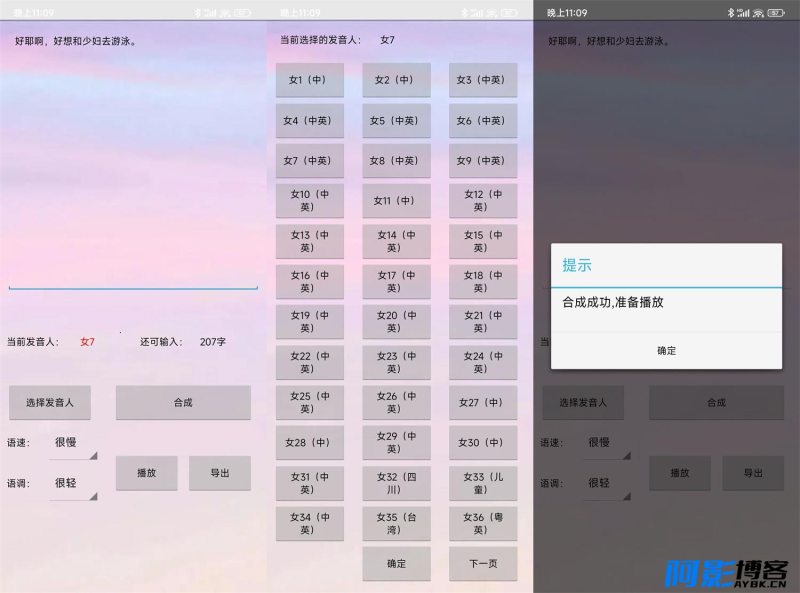Screen dimensions: 800x593
Task: Select voice 女29（中英）
Action: [x=396, y=443]
